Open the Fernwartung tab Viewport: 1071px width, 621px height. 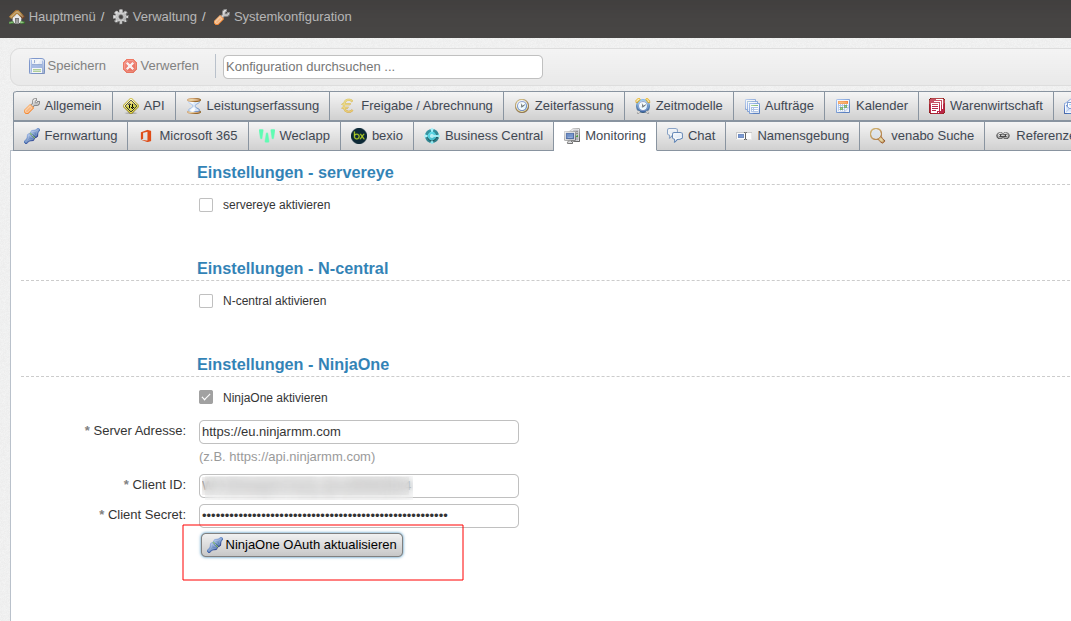coord(70,136)
